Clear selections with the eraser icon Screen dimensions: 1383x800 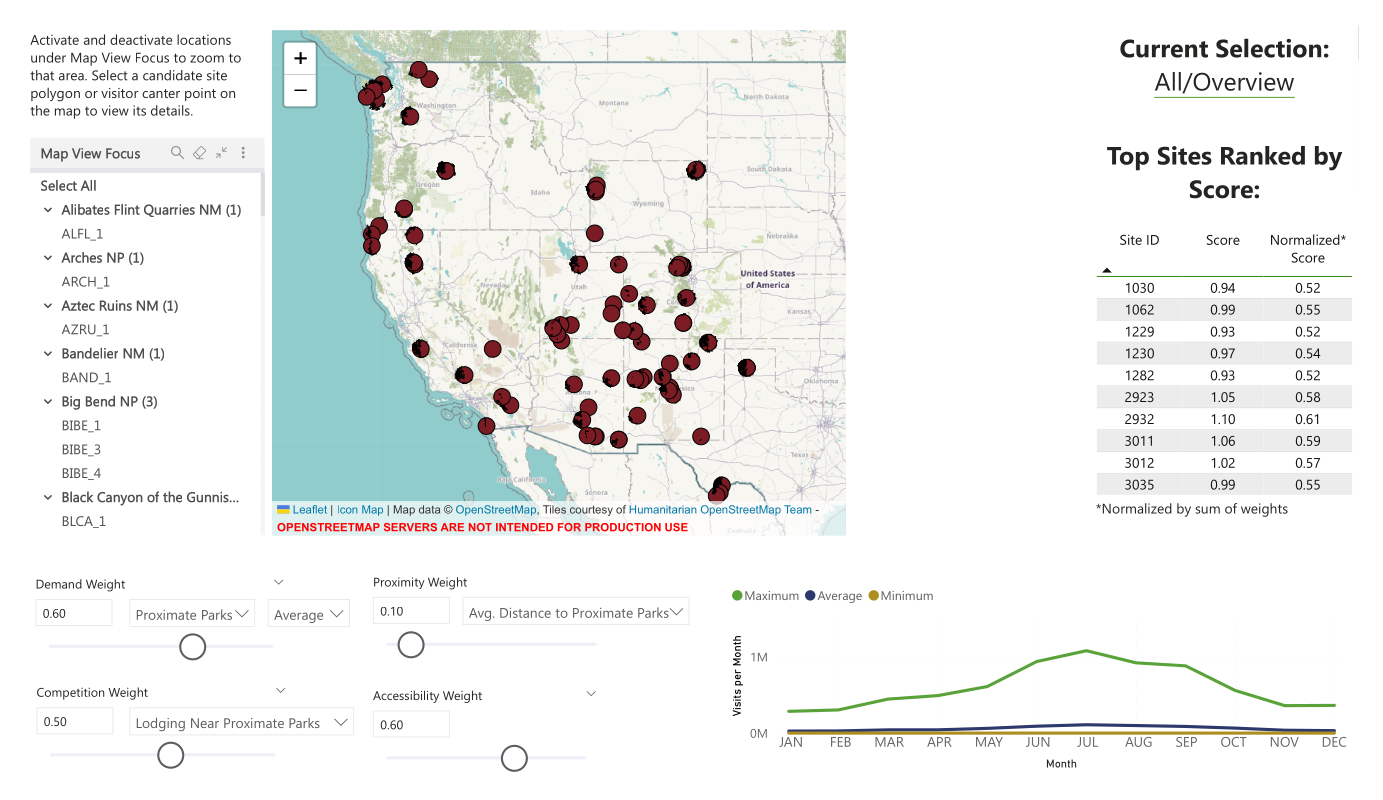click(x=199, y=153)
